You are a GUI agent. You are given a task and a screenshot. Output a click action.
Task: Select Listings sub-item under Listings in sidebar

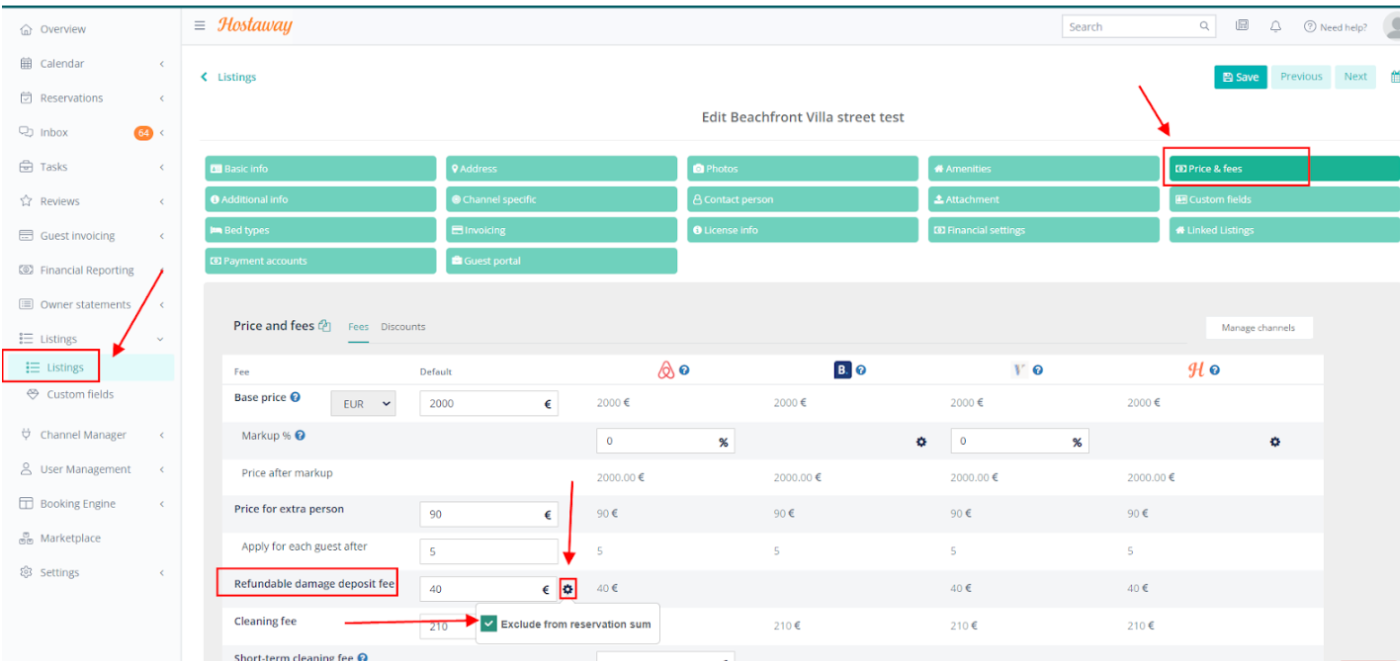coord(65,368)
